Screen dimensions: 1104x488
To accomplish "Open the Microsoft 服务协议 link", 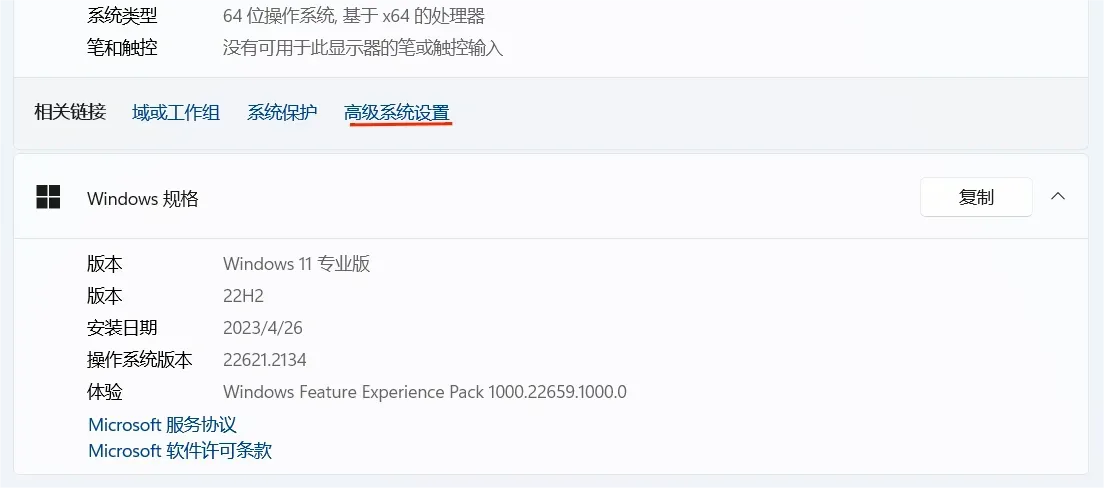I will point(162,425).
